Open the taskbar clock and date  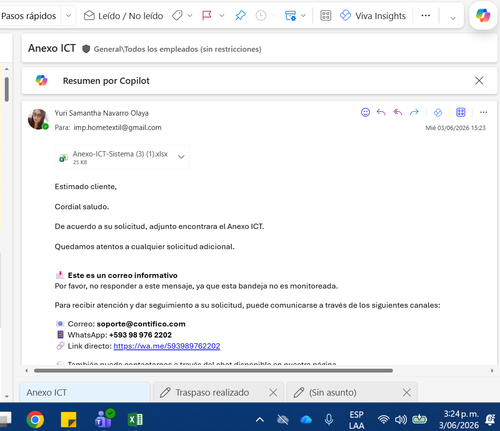459,419
